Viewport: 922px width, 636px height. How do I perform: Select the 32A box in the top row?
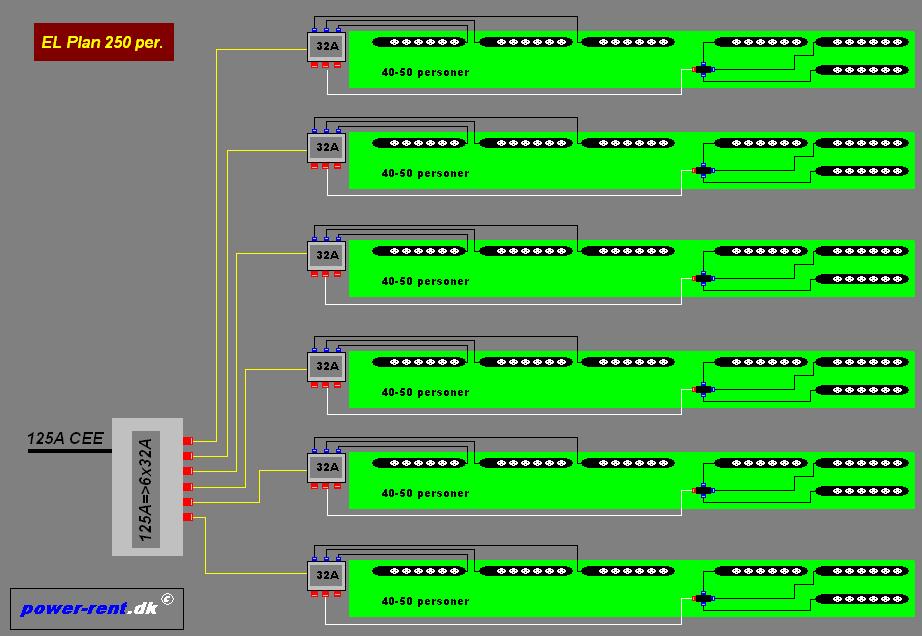[326, 46]
